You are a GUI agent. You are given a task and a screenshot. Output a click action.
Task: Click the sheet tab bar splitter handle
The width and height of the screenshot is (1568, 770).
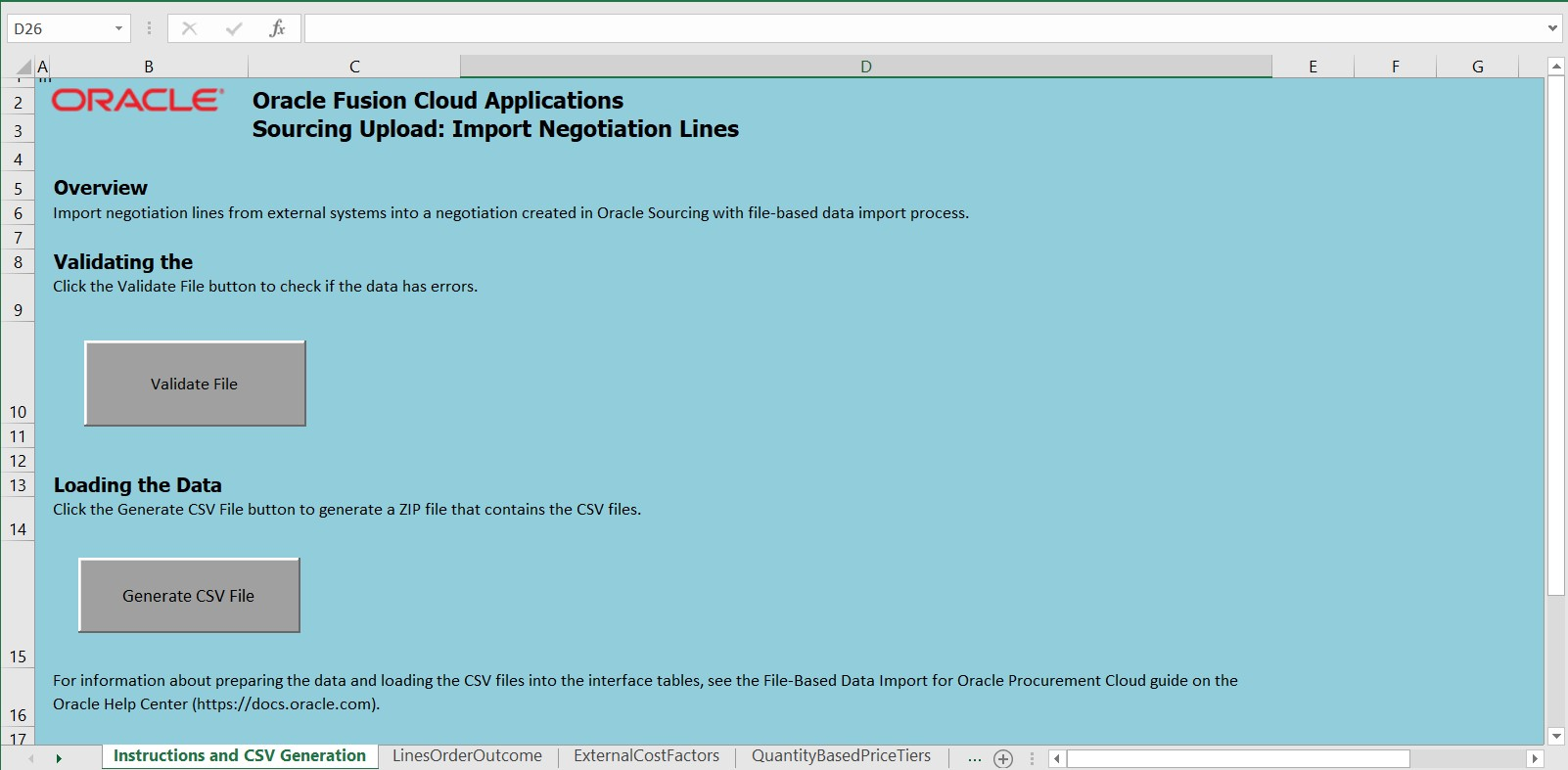[1032, 758]
